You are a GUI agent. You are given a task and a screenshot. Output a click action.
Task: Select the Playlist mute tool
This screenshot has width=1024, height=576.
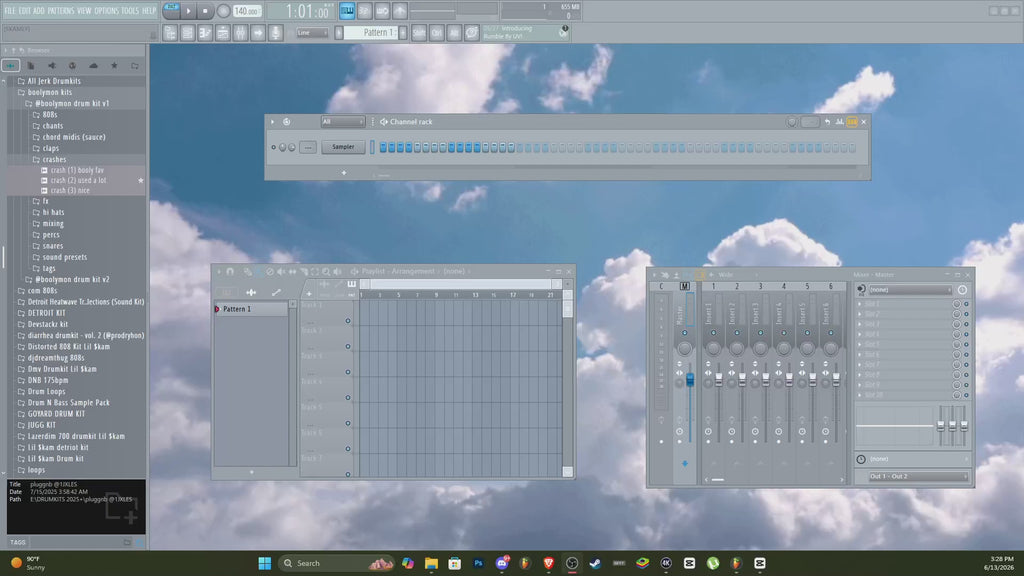click(x=281, y=271)
